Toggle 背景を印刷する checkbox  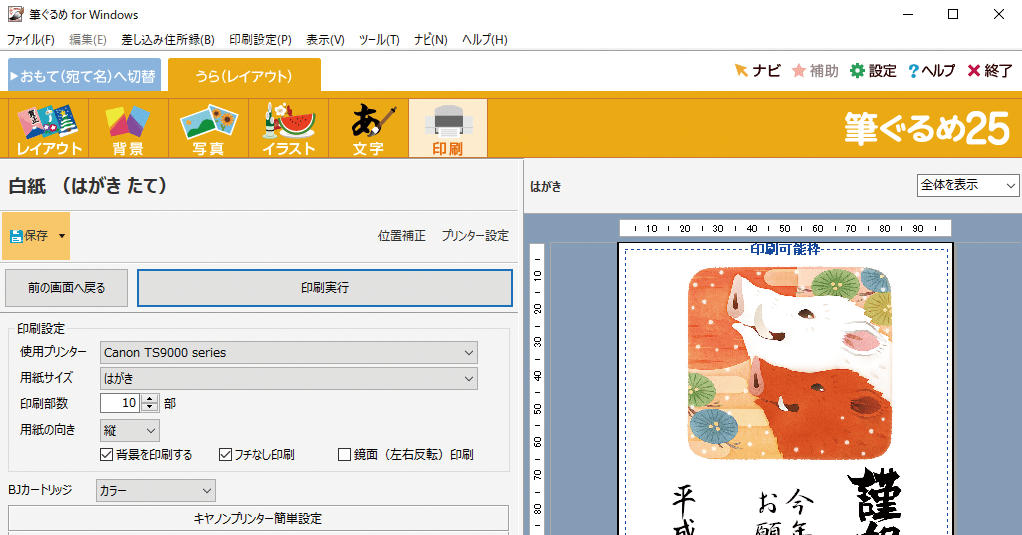106,454
